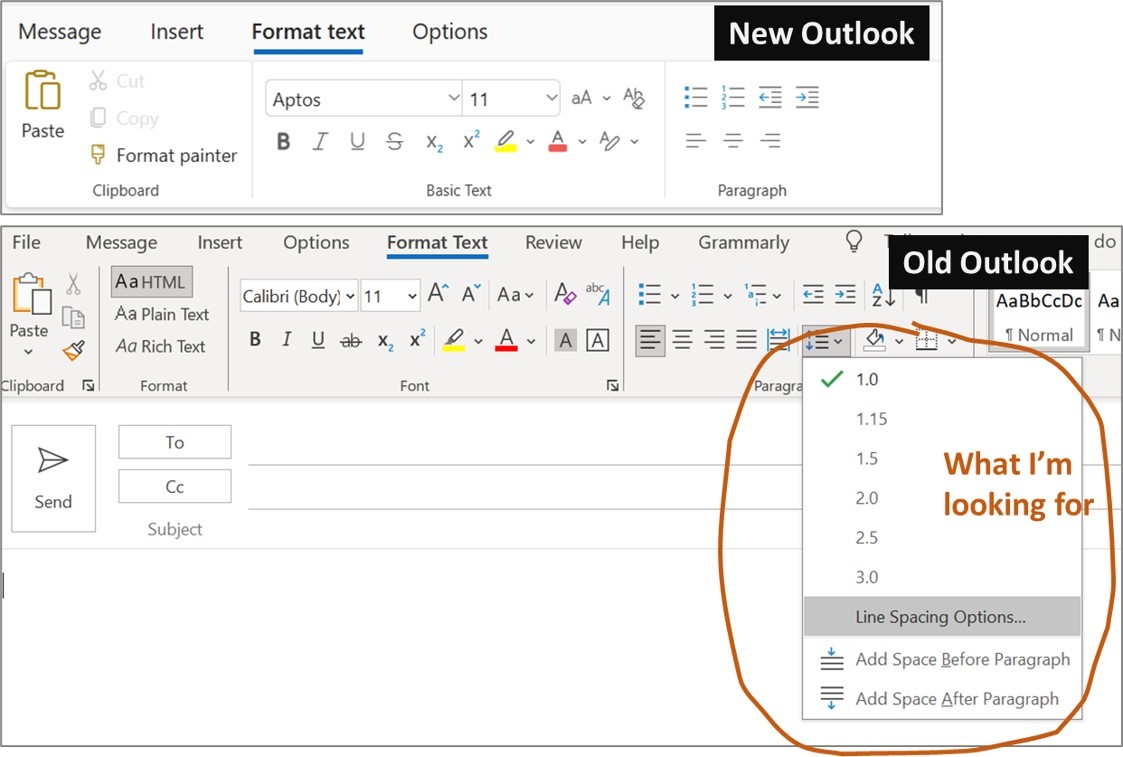Insert numbered list in New Outlook
The height and width of the screenshot is (757, 1123).
click(733, 97)
